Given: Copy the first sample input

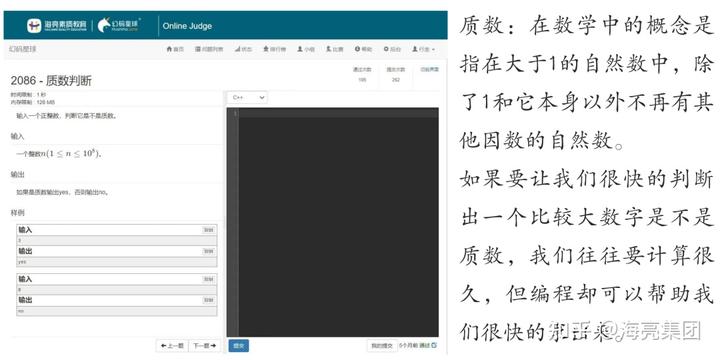Looking at the screenshot, I should click(208, 230).
